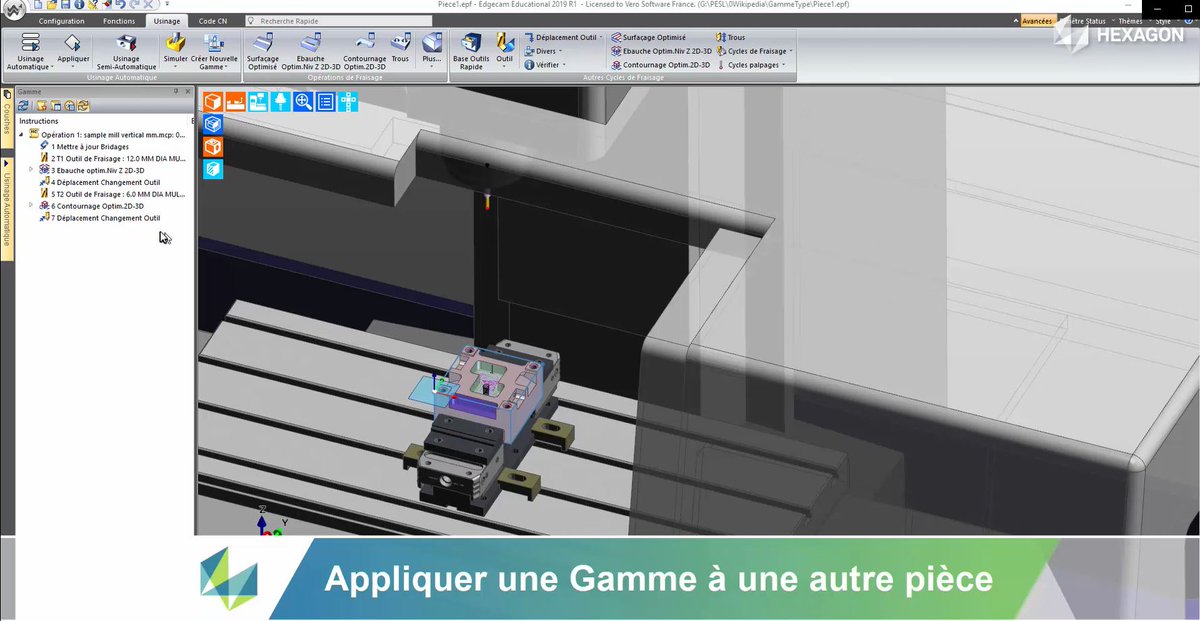Open Cycles palpages dropdown

(751, 64)
